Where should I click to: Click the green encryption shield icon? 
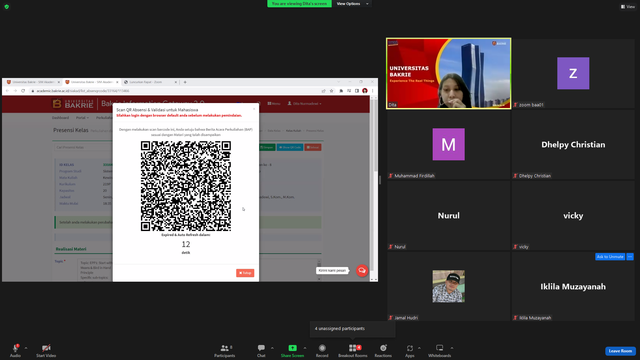click(7, 7)
